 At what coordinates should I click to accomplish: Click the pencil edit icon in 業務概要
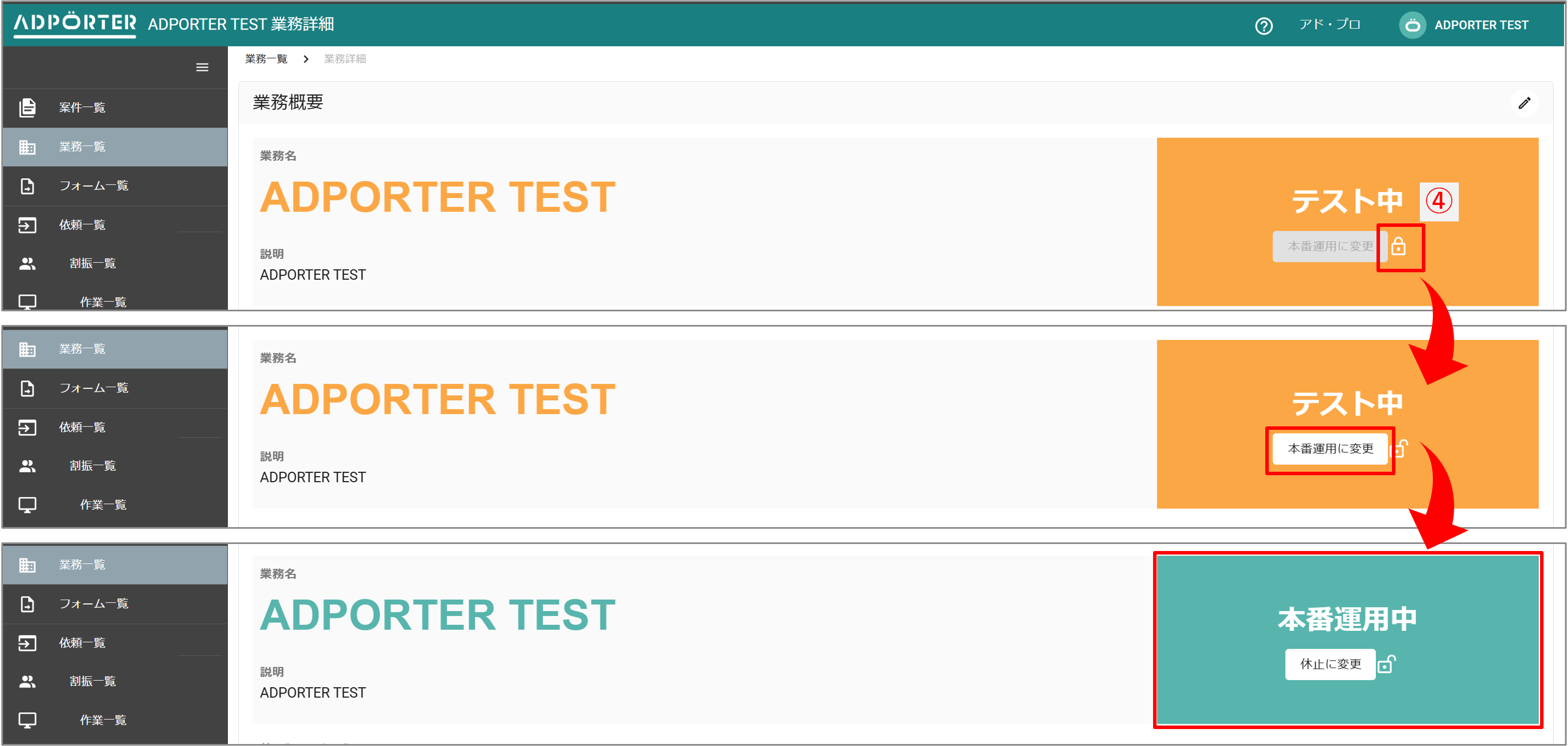pyautogui.click(x=1524, y=103)
